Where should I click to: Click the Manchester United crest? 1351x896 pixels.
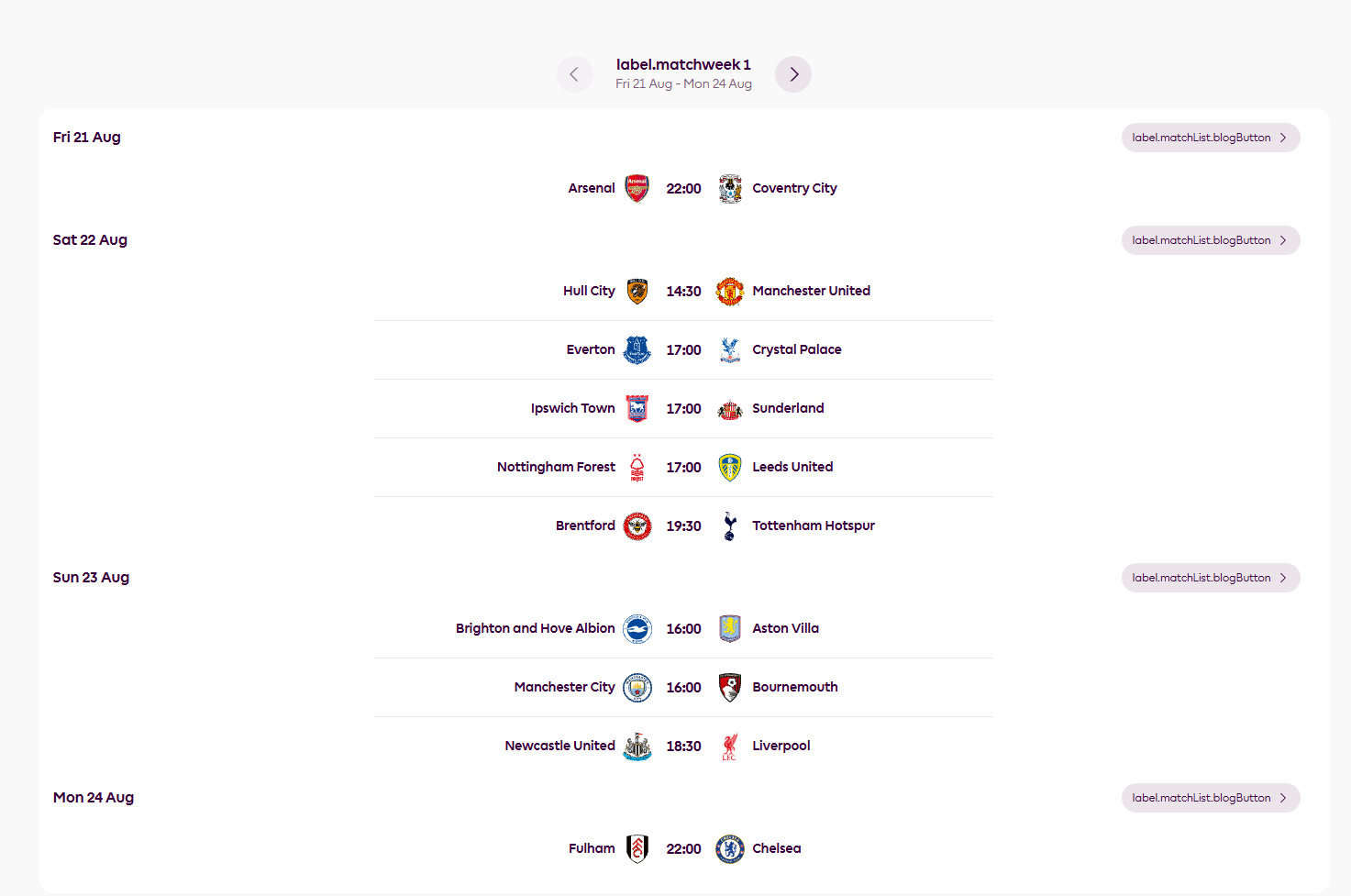point(730,291)
